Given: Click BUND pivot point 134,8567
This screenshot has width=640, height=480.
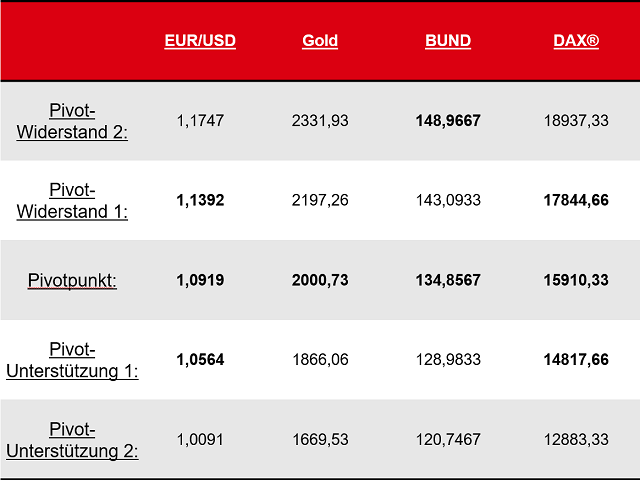Looking at the screenshot, I should point(448,280).
